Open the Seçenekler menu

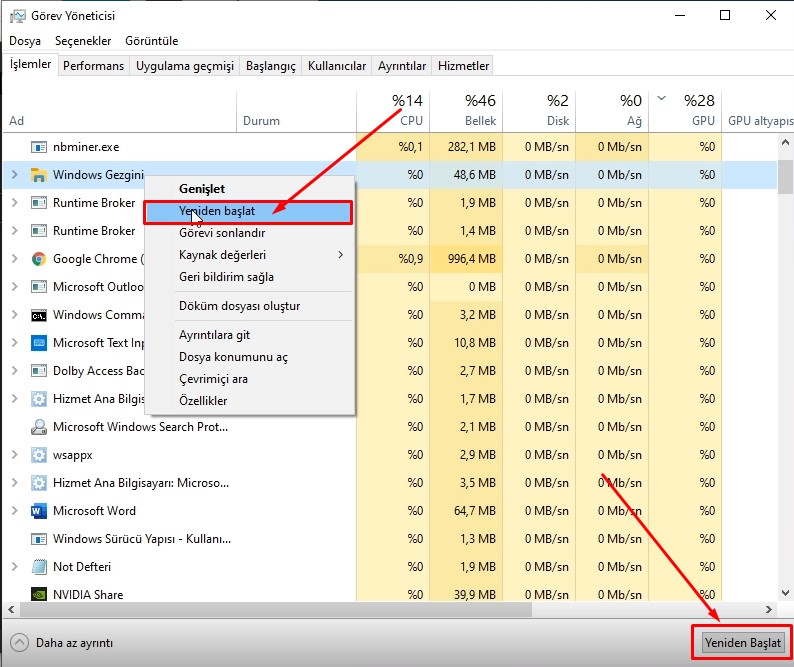83,41
